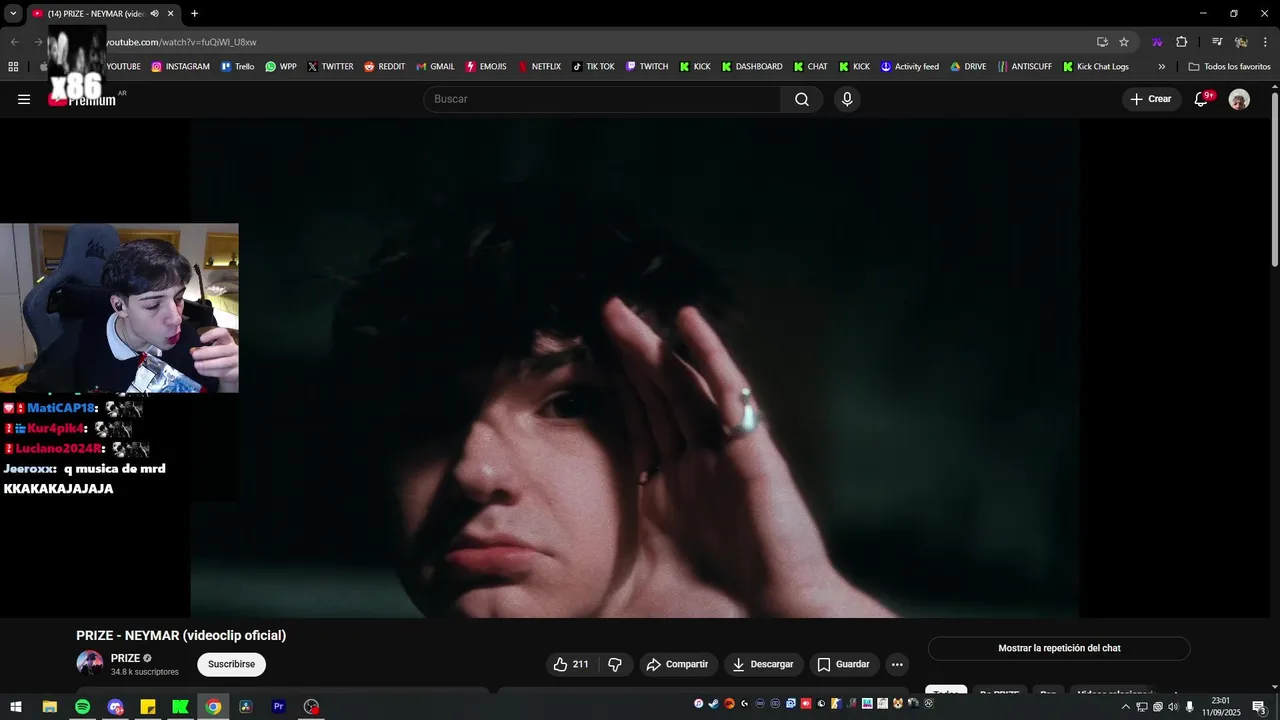Click the YouTube search magnifier button
This screenshot has height=720, width=1280.
coord(802,99)
